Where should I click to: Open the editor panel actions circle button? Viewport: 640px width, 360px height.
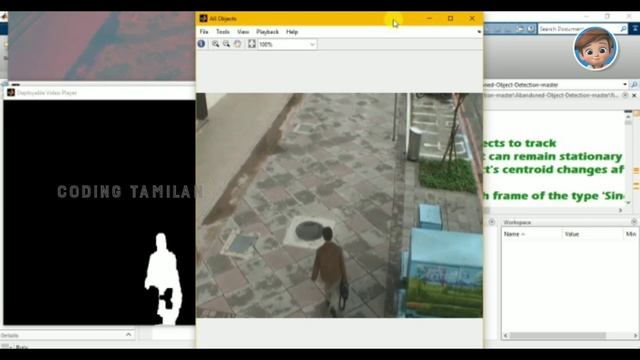pyautogui.click(x=625, y=95)
